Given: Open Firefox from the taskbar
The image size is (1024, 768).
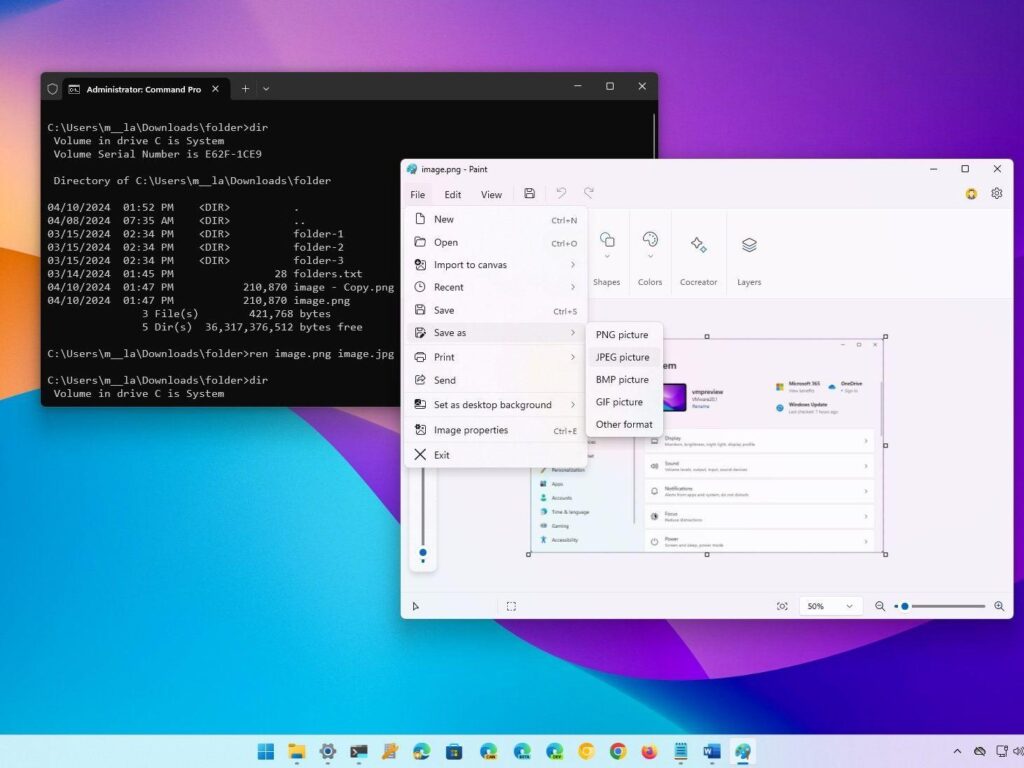Looking at the screenshot, I should (x=649, y=752).
